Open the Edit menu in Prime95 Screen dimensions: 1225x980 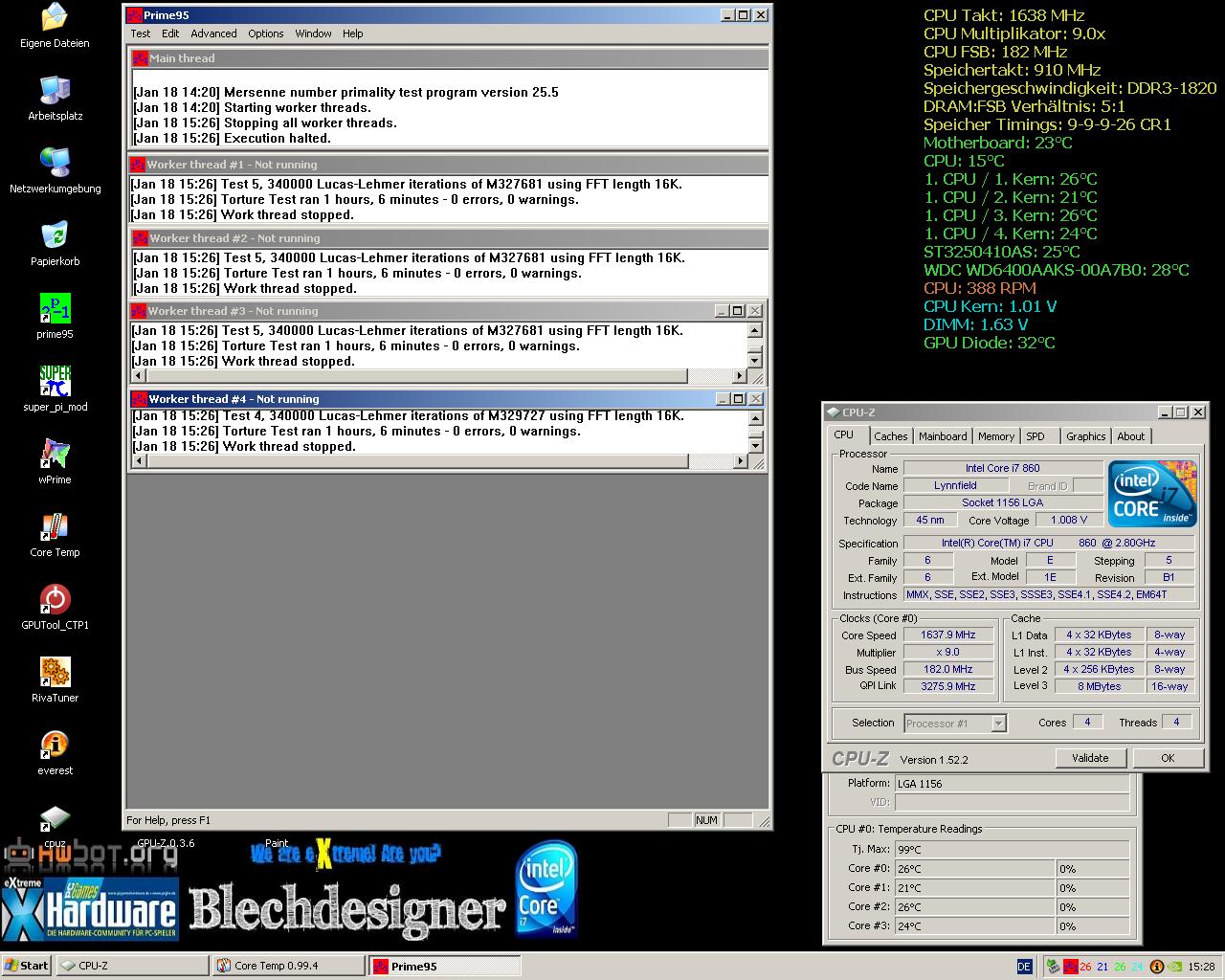(170, 33)
